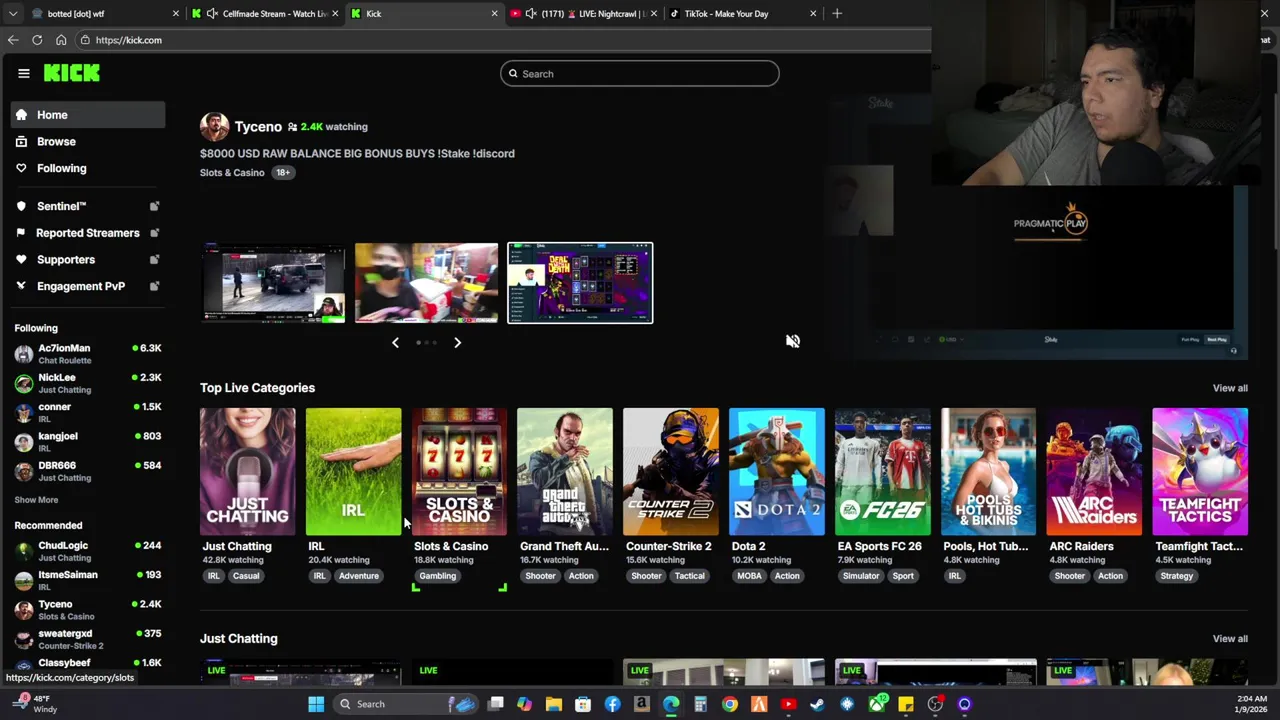Unmute the featured stream preview
This screenshot has height=720, width=1280.
tap(793, 341)
